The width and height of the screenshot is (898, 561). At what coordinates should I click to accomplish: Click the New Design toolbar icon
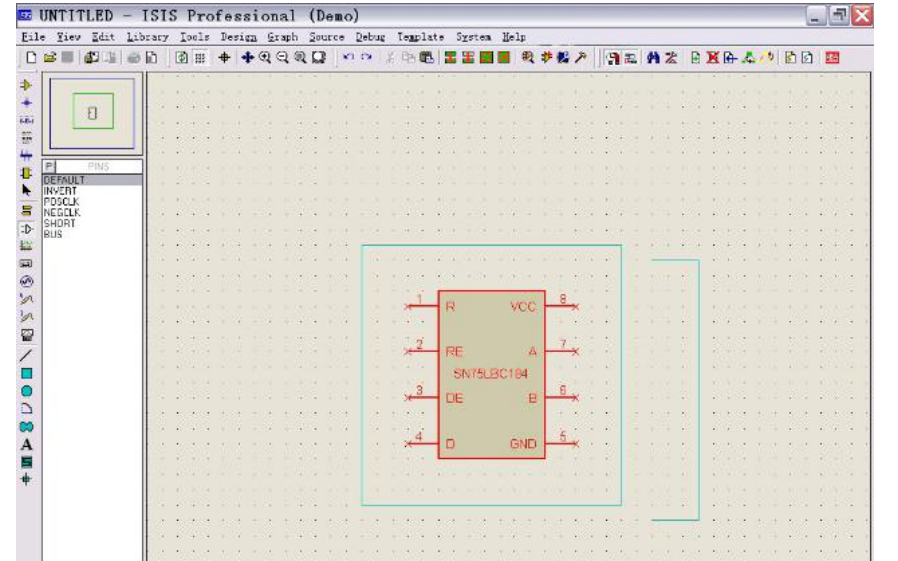(32, 58)
